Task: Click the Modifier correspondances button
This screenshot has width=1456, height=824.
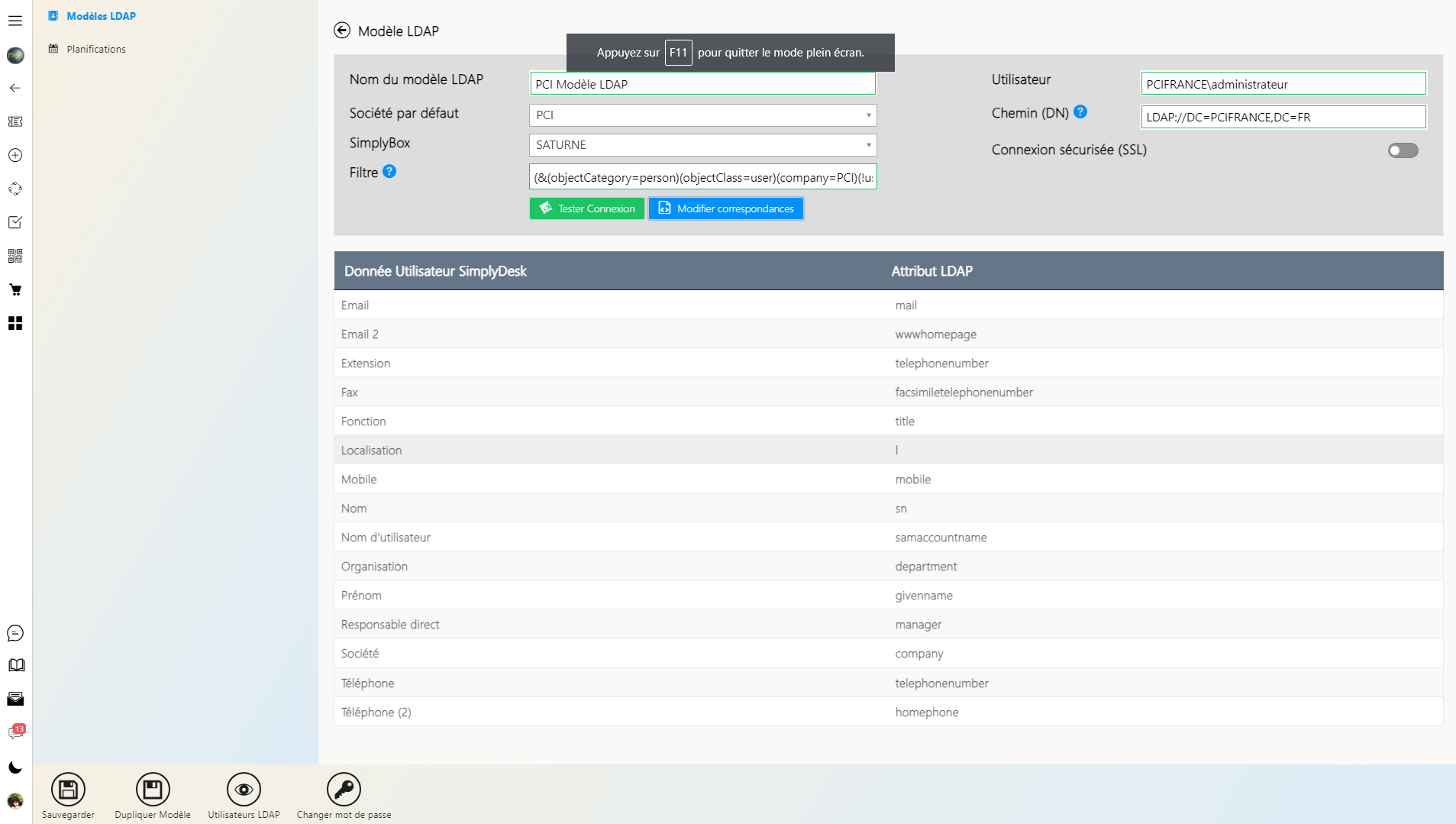Action: [725, 208]
